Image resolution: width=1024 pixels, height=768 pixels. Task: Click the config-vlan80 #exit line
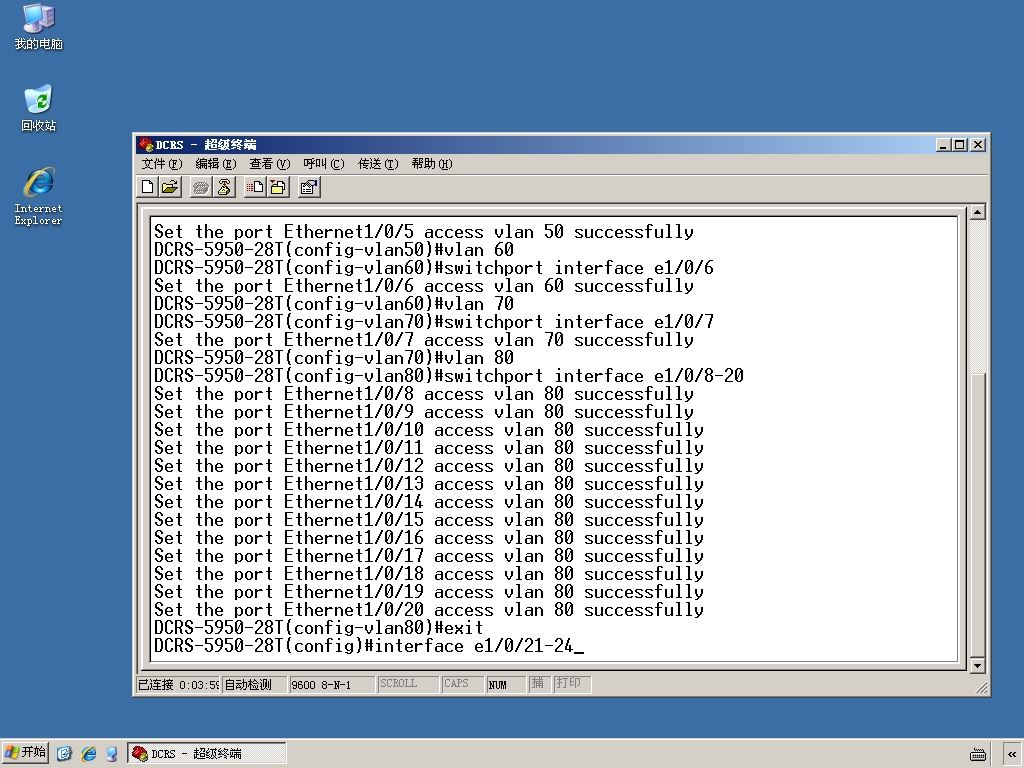pyautogui.click(x=319, y=628)
